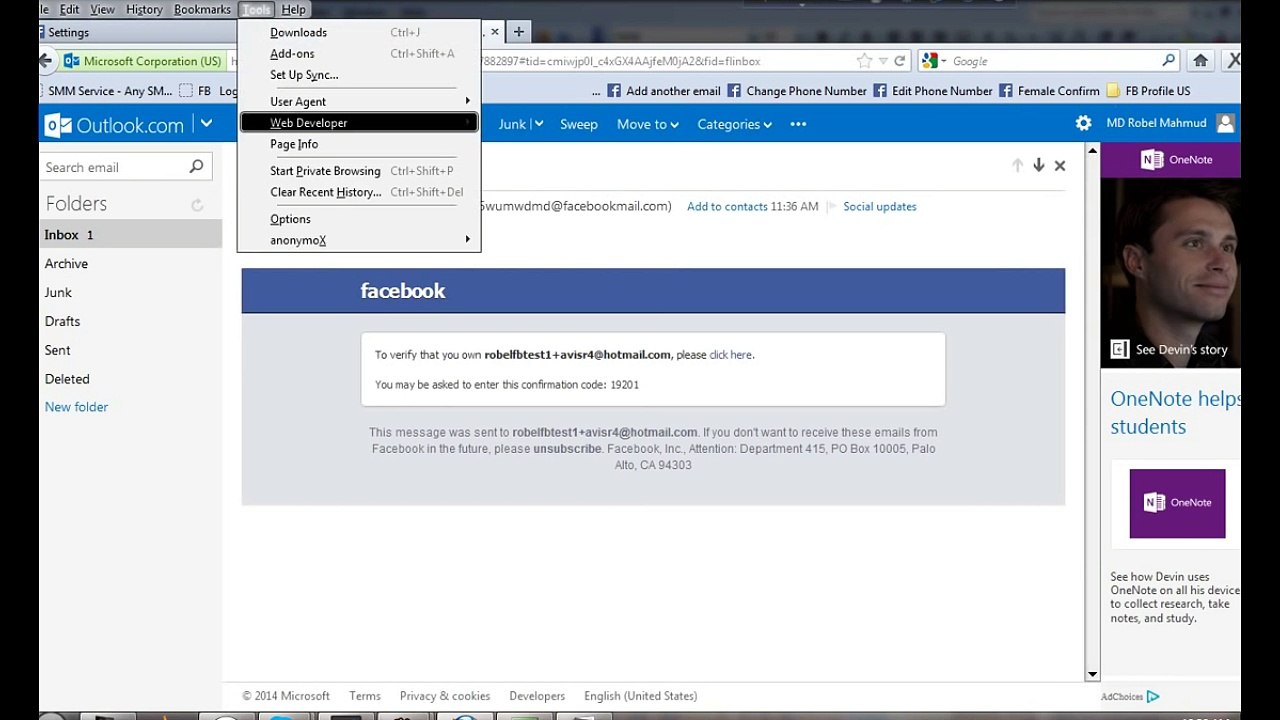This screenshot has width=1280, height=720.
Task: Click Add to contacts link
Action: pos(727,207)
